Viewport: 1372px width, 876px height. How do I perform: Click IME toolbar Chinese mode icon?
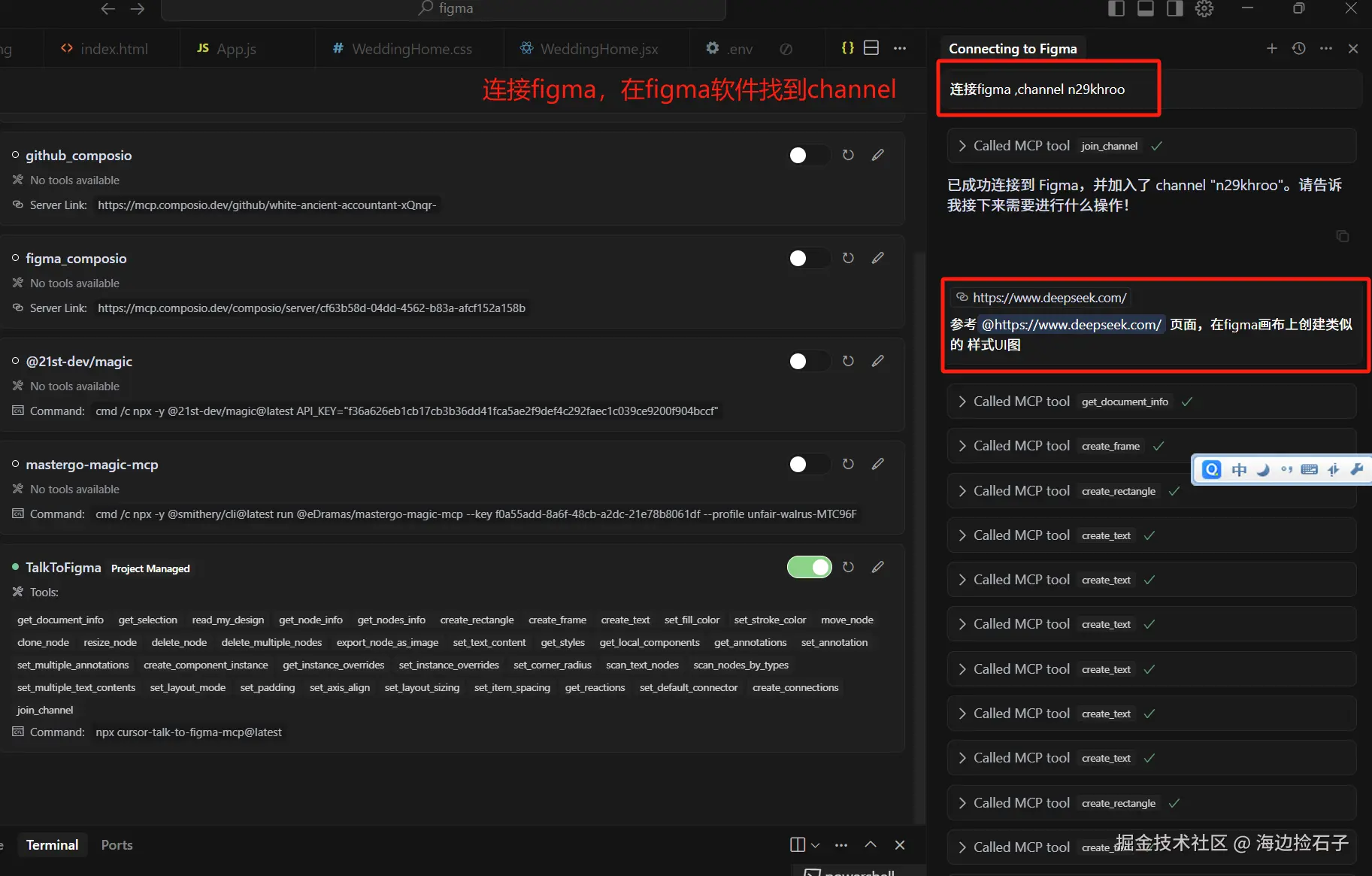[x=1239, y=470]
